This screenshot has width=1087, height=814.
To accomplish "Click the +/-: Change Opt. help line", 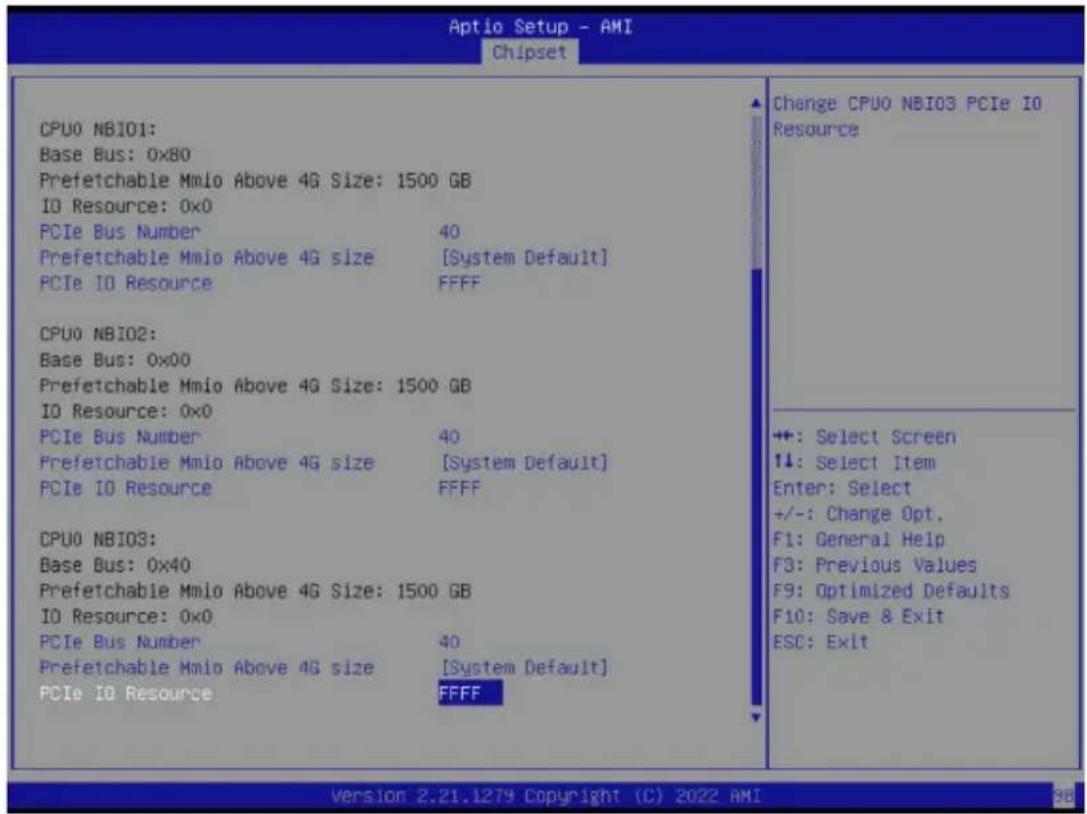I will [x=859, y=514].
